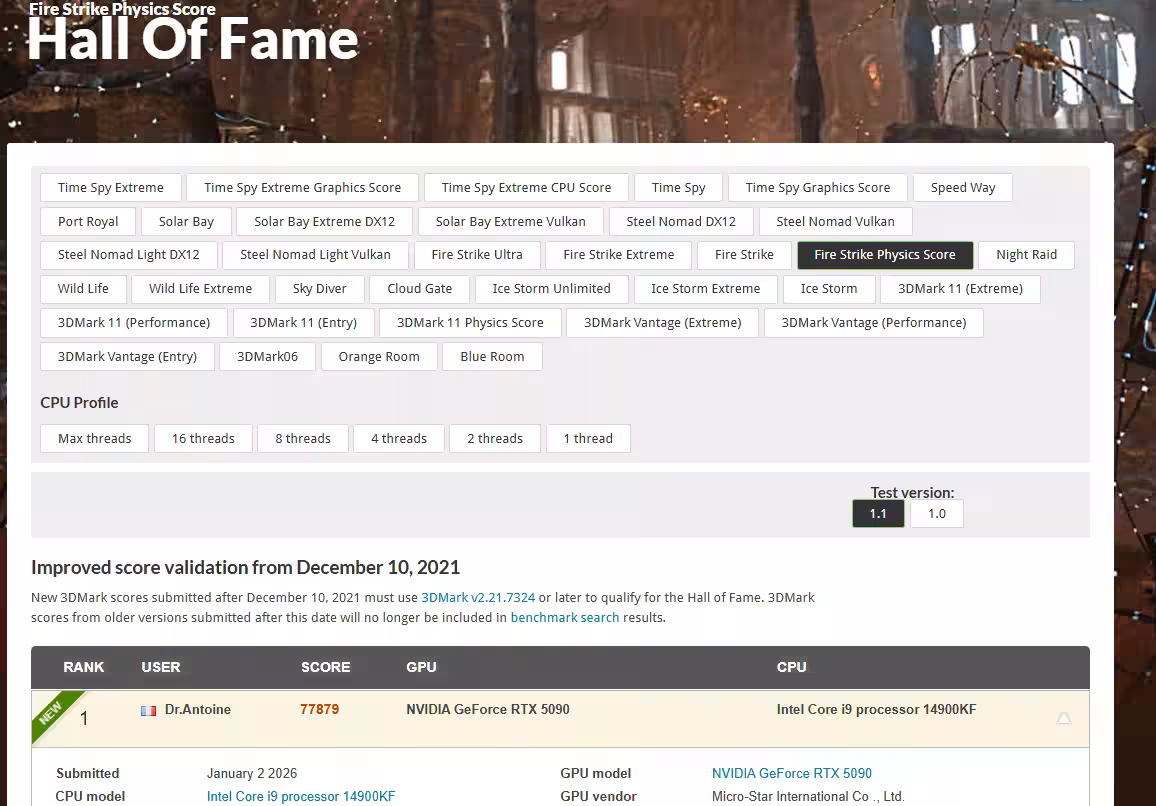Select test version 1.1
Viewport: 1156px width, 806px height.
(877, 514)
